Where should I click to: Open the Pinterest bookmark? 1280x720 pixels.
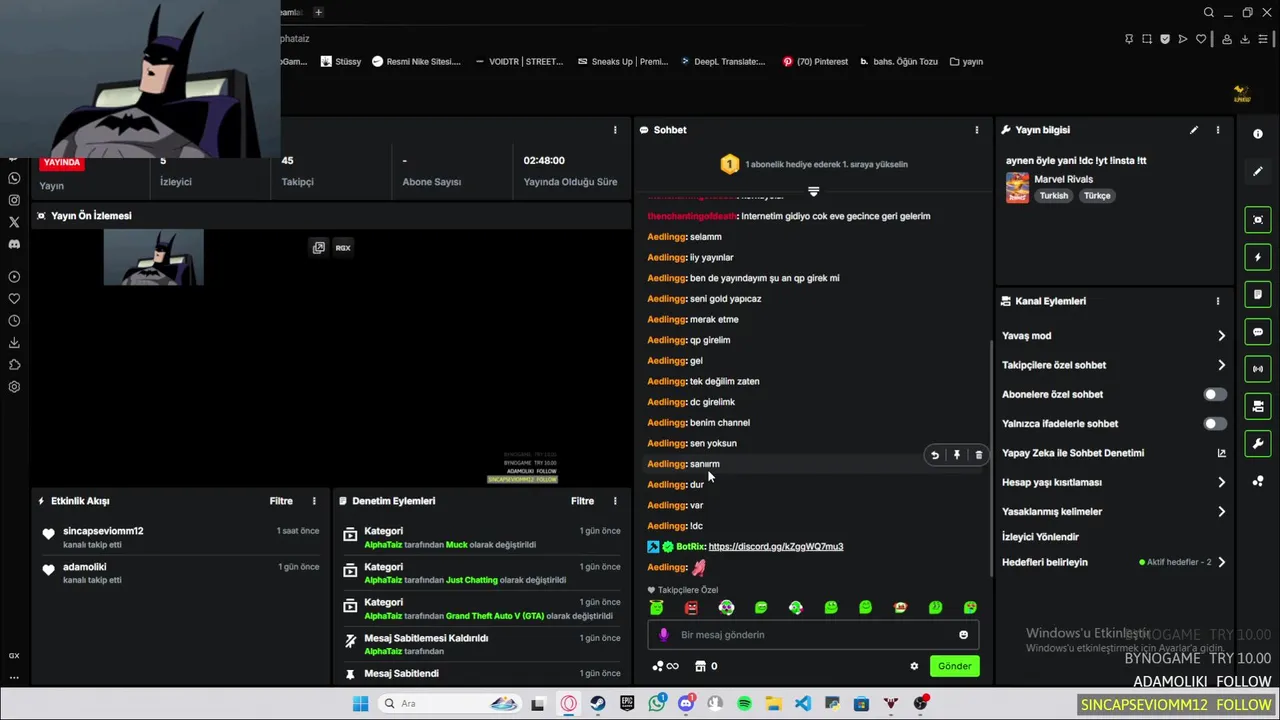[x=815, y=61]
